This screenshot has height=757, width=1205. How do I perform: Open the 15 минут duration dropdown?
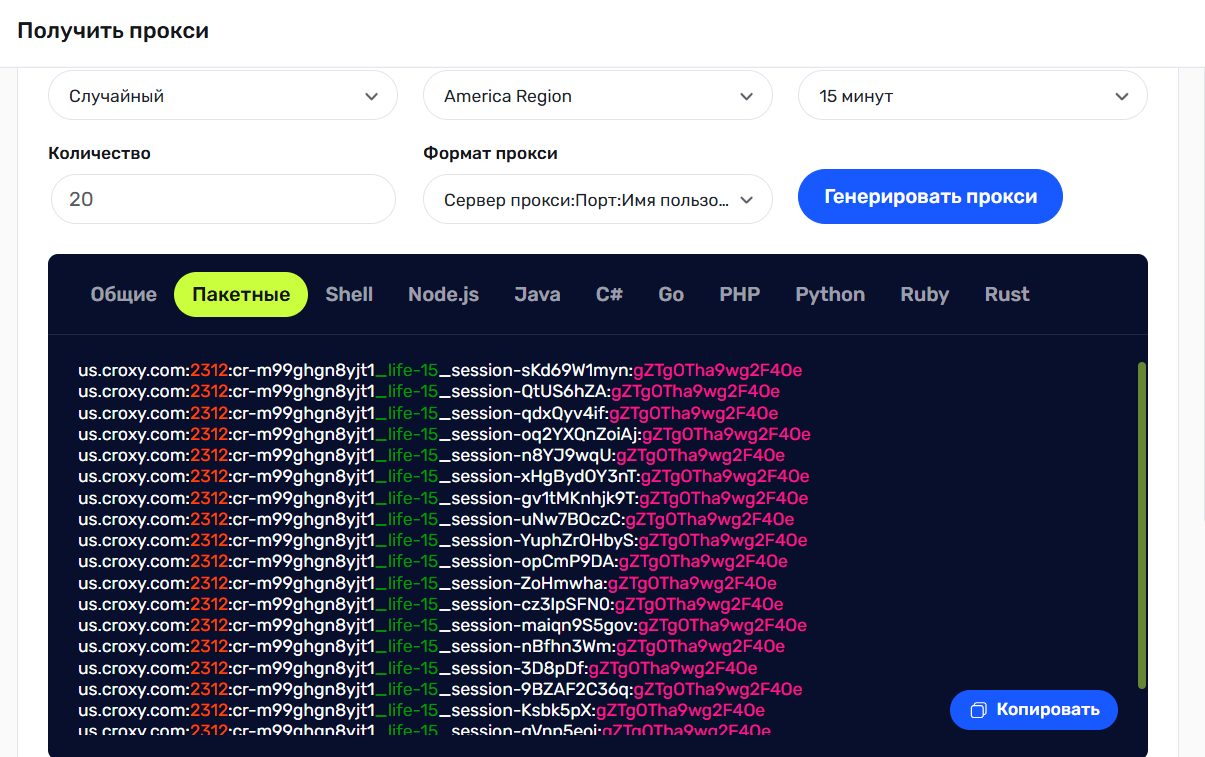tap(972, 97)
